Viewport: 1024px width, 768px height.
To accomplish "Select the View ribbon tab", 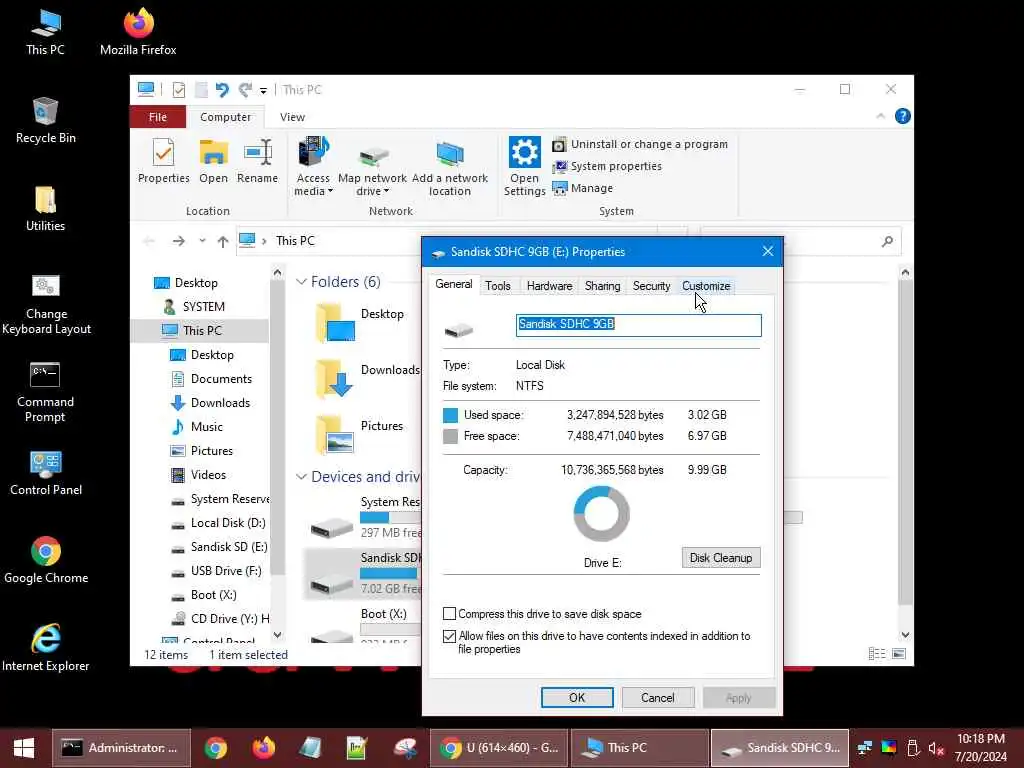I will [x=292, y=117].
